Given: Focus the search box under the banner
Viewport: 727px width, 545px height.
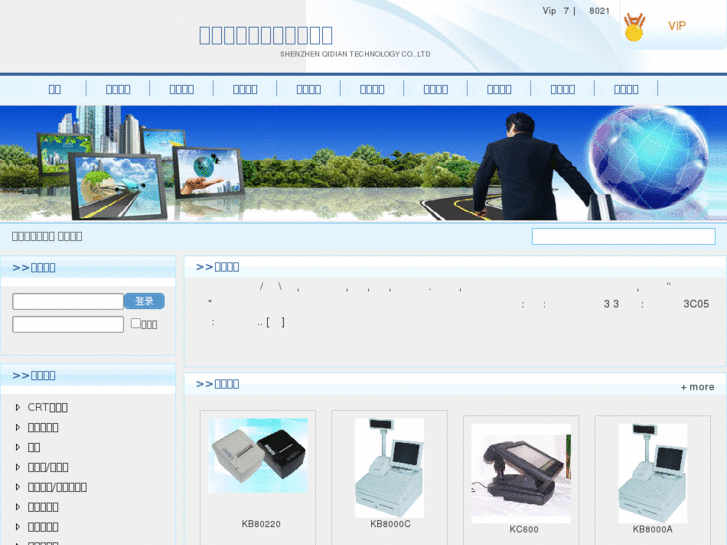Looking at the screenshot, I should click(x=623, y=237).
